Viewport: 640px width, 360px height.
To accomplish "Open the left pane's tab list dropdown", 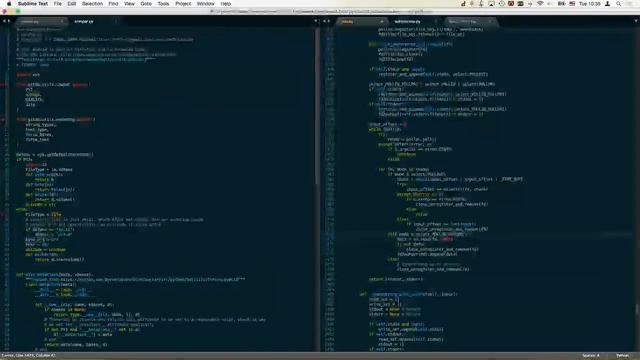I will coord(316,21).
